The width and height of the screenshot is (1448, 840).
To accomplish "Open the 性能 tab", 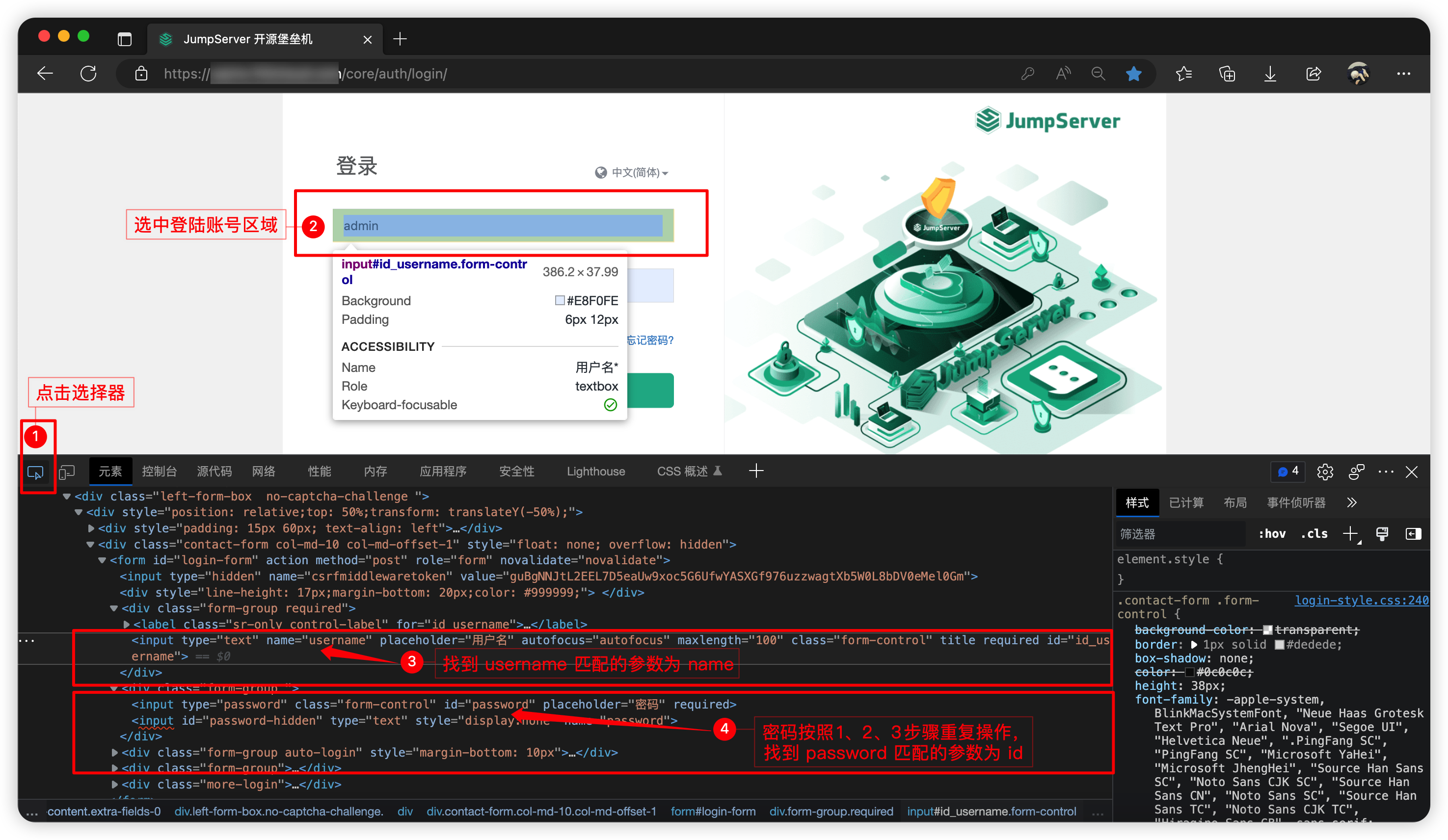I will point(320,471).
